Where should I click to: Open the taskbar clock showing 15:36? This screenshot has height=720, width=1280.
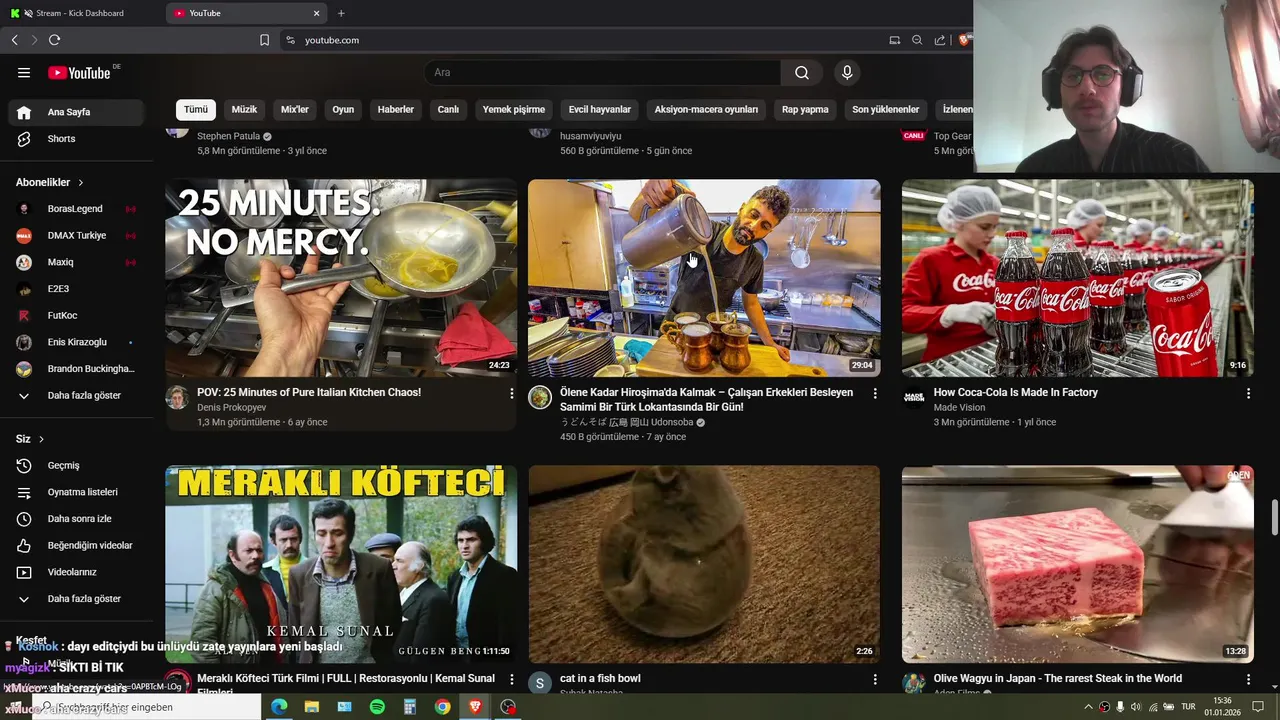(1222, 707)
